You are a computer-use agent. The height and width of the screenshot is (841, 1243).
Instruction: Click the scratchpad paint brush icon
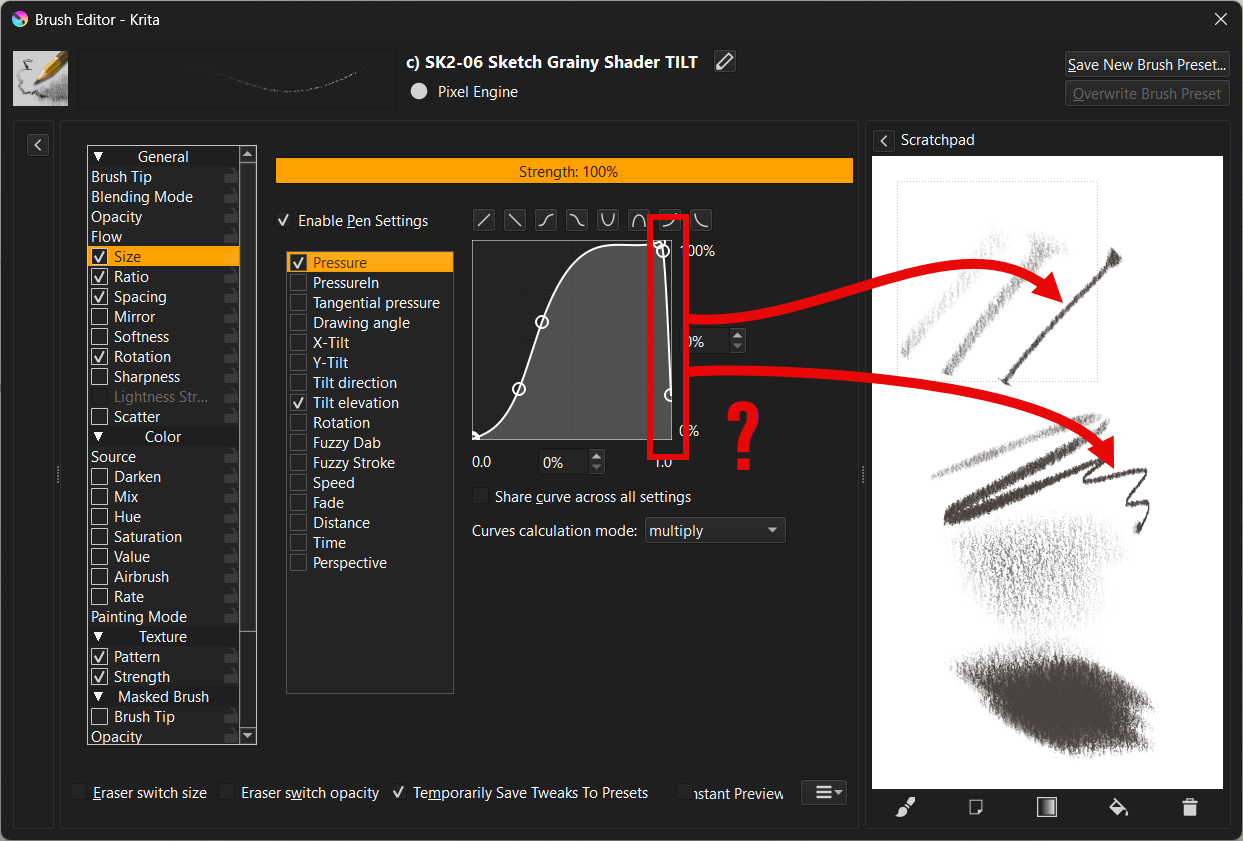pos(905,807)
